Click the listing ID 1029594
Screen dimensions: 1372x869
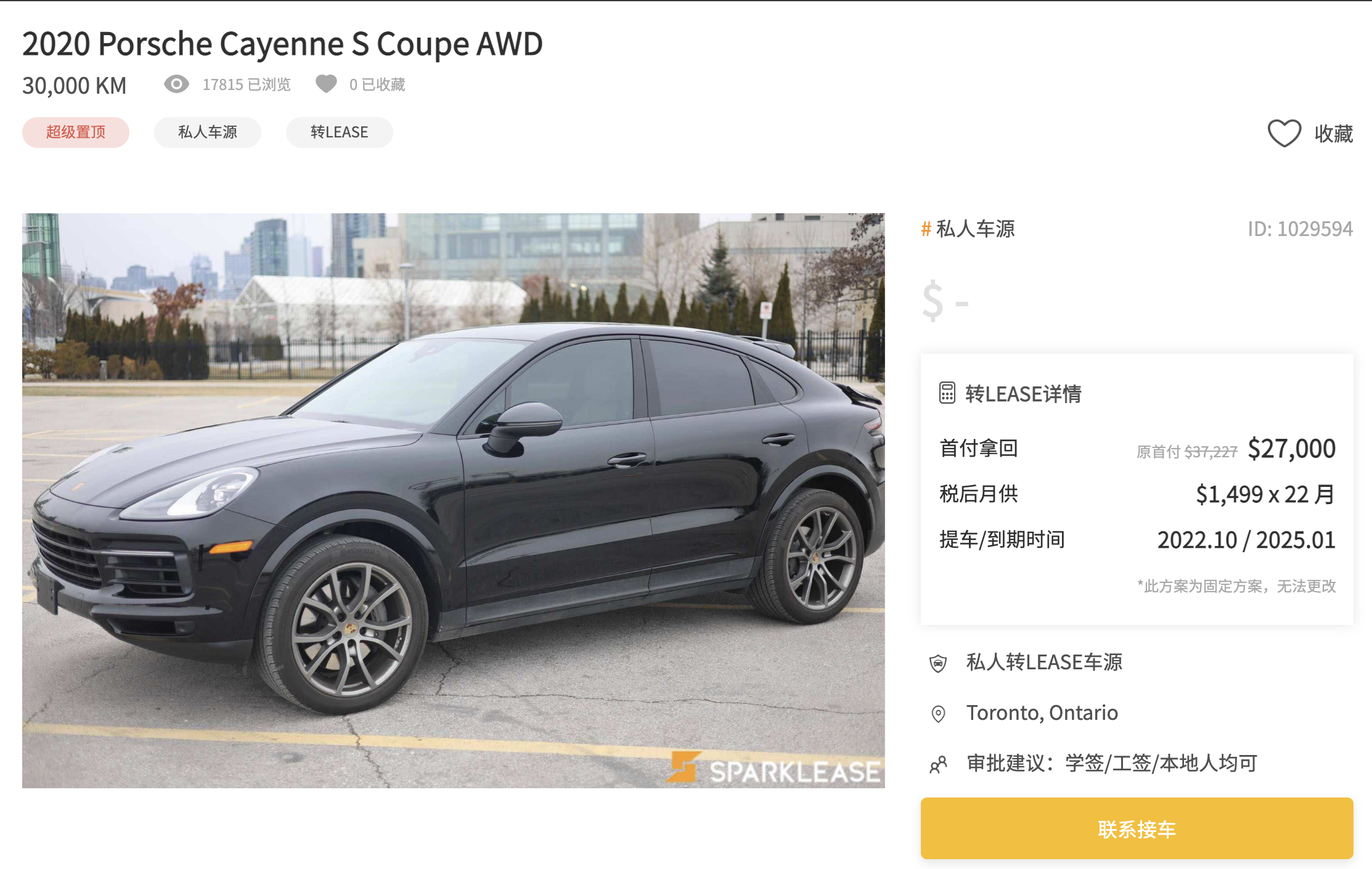pyautogui.click(x=1301, y=229)
